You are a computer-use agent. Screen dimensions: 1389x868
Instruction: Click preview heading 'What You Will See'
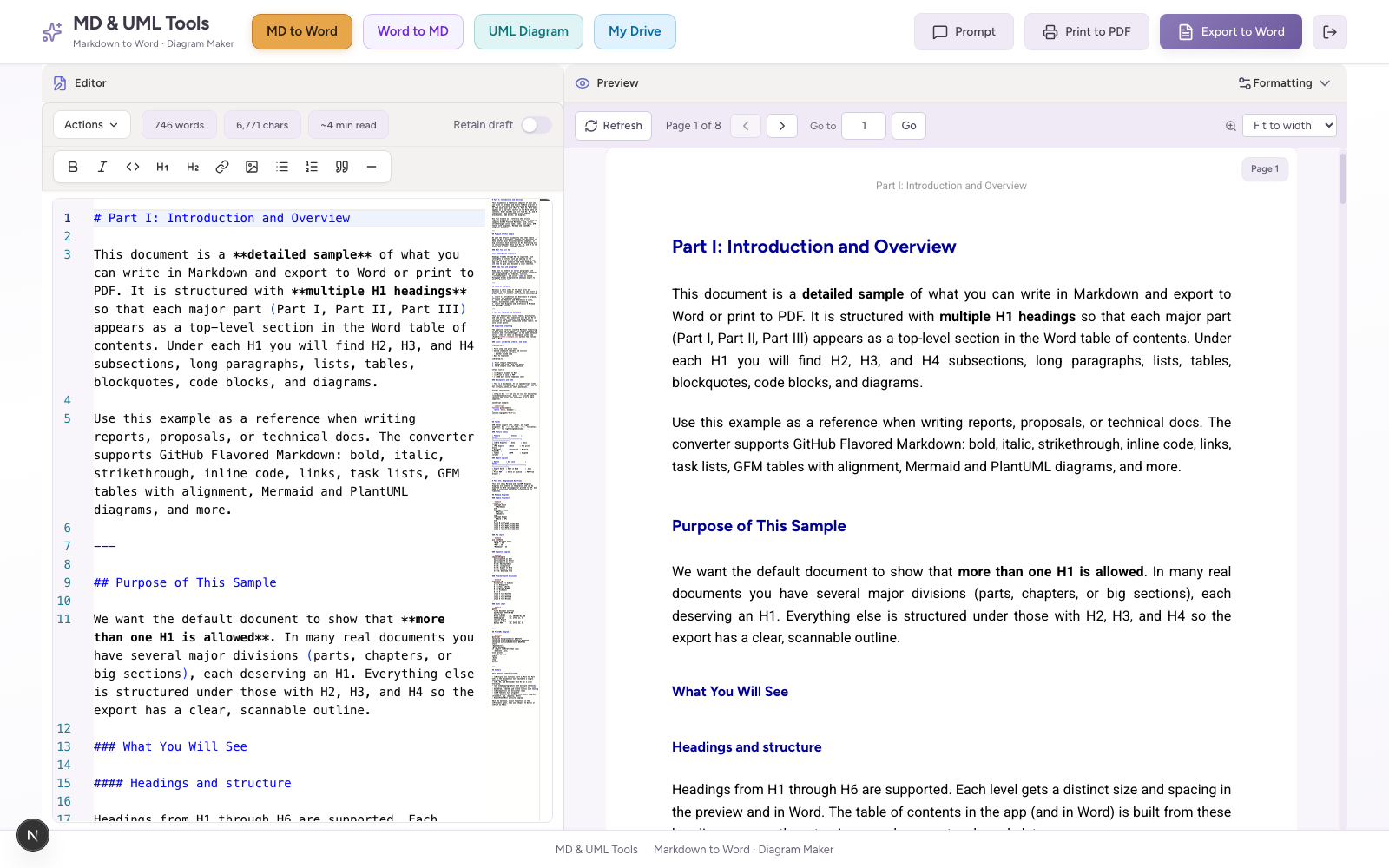[730, 692]
